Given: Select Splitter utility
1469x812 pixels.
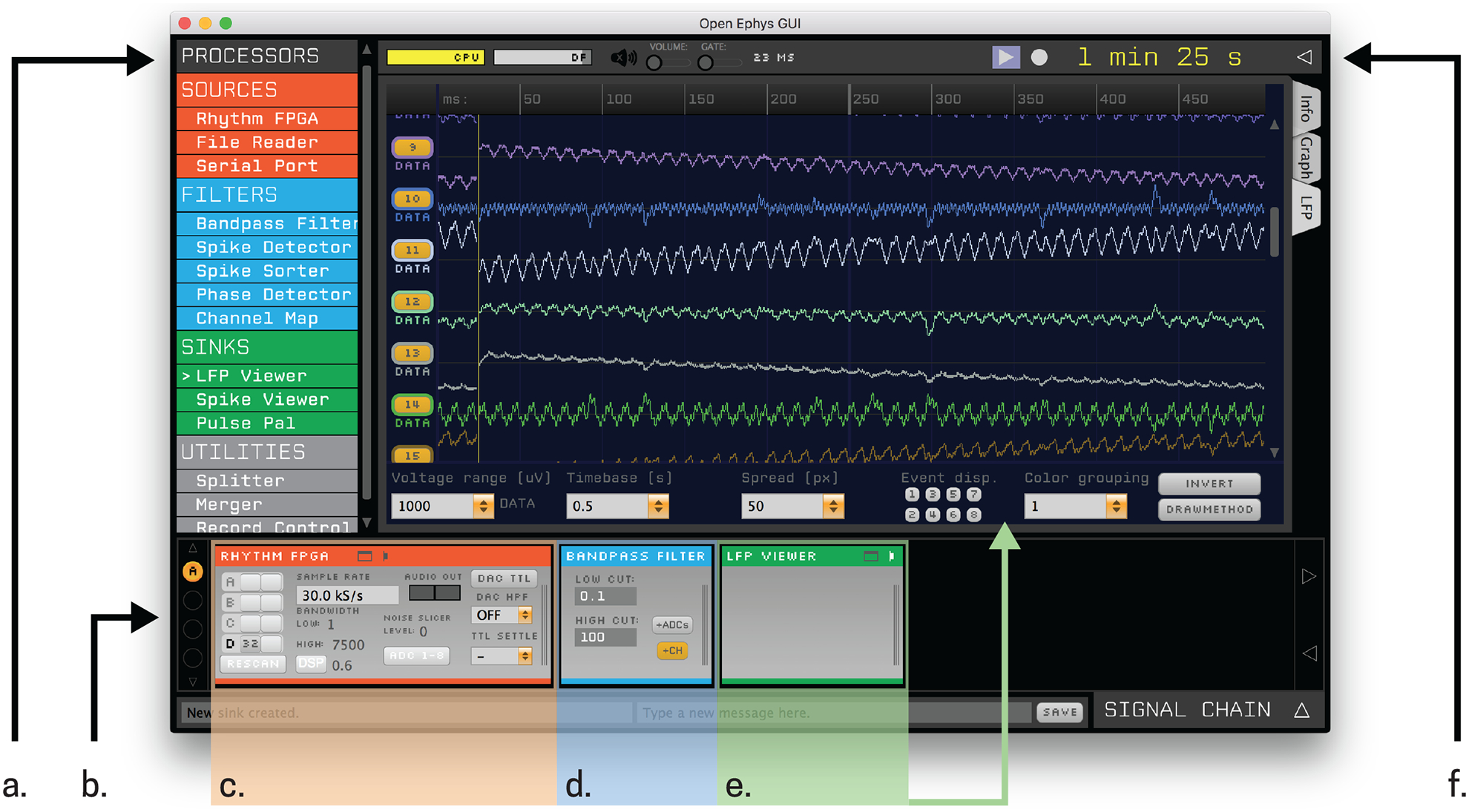Looking at the screenshot, I should (x=267, y=481).
